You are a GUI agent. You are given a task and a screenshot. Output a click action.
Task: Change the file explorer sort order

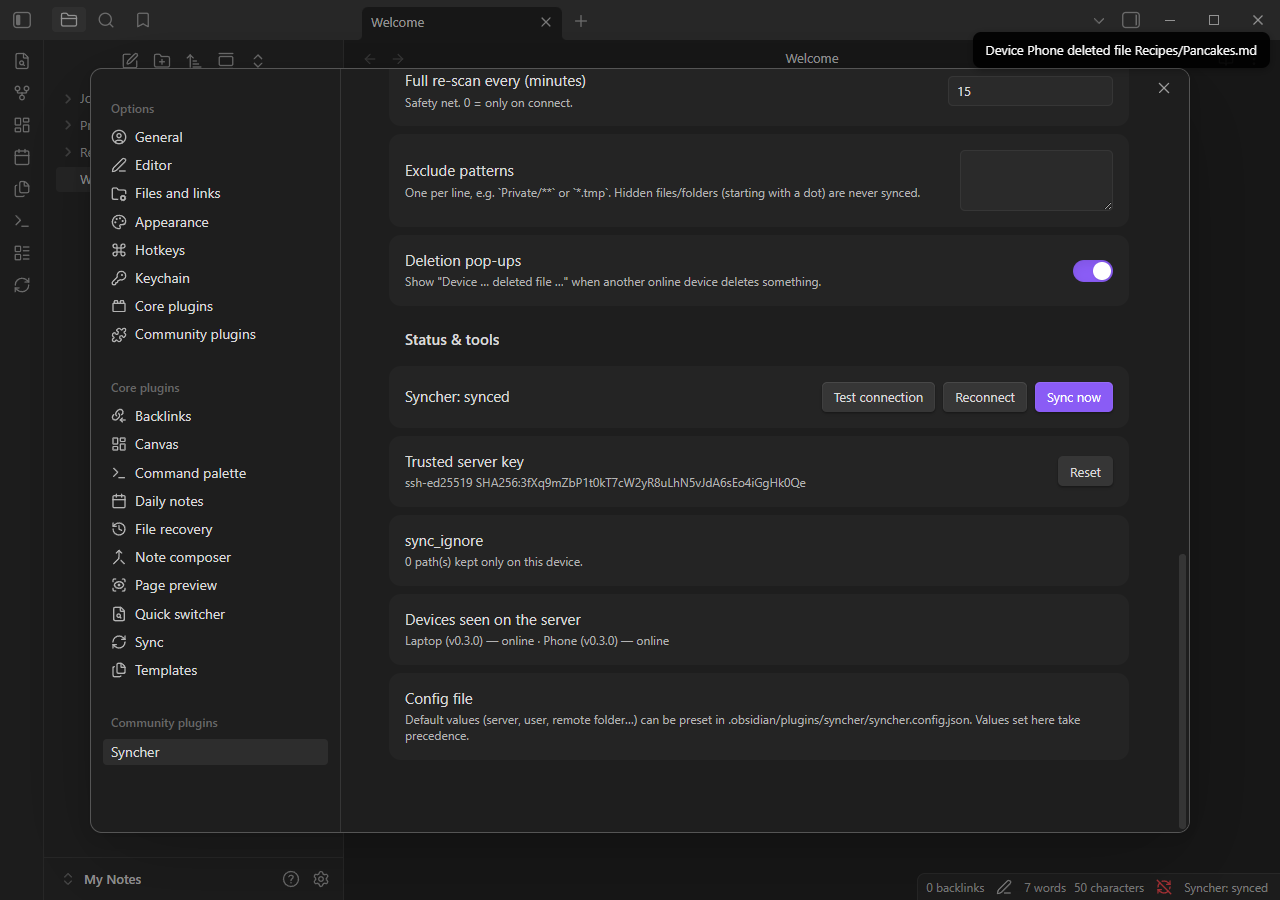click(x=194, y=61)
